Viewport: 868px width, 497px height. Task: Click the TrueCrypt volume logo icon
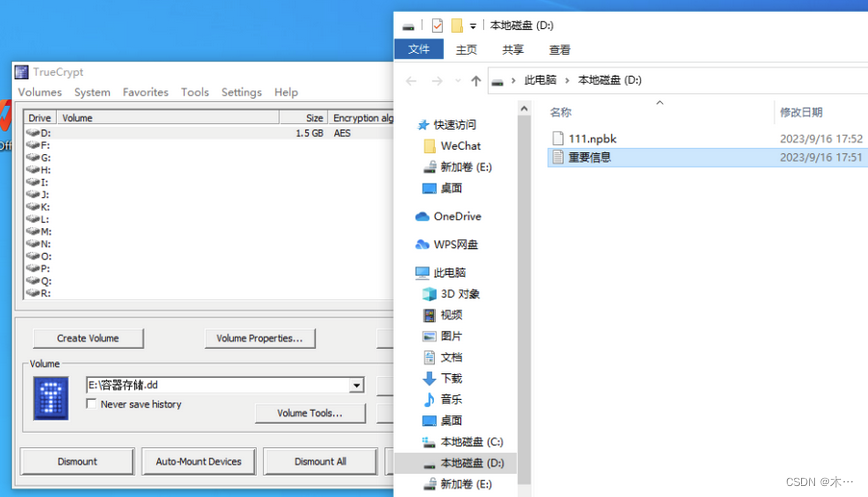point(51,398)
